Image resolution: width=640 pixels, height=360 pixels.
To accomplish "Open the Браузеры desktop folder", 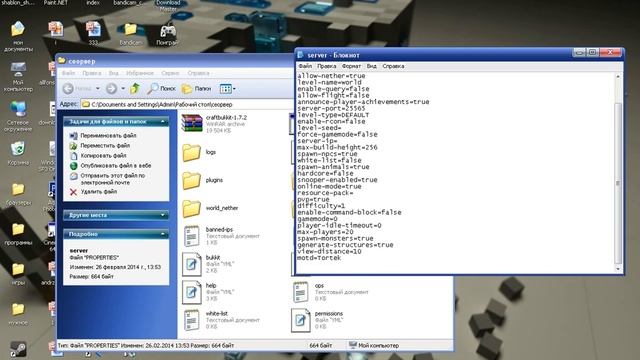I will (x=18, y=194).
